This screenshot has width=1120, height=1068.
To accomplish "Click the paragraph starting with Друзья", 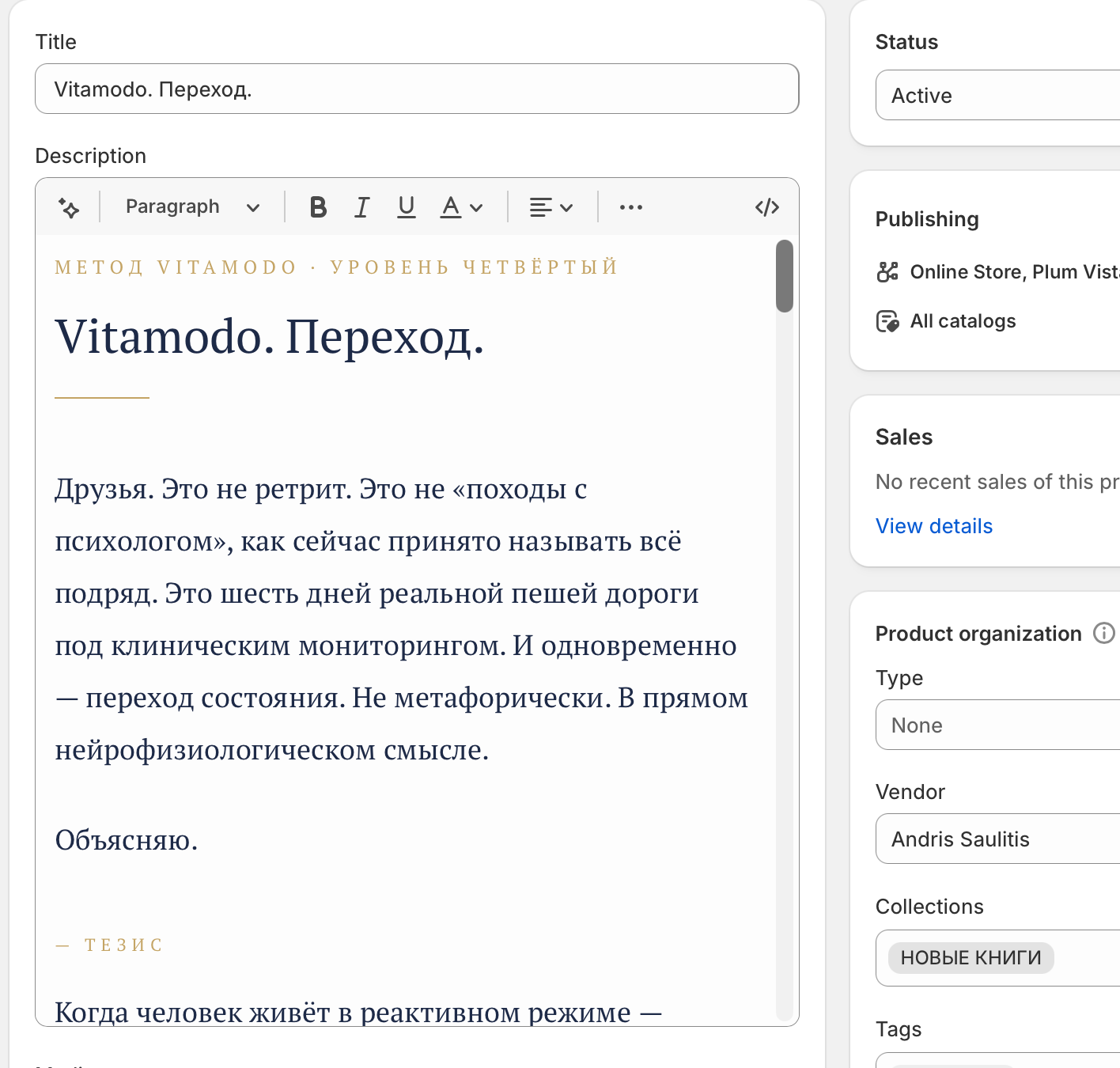I will point(402,619).
